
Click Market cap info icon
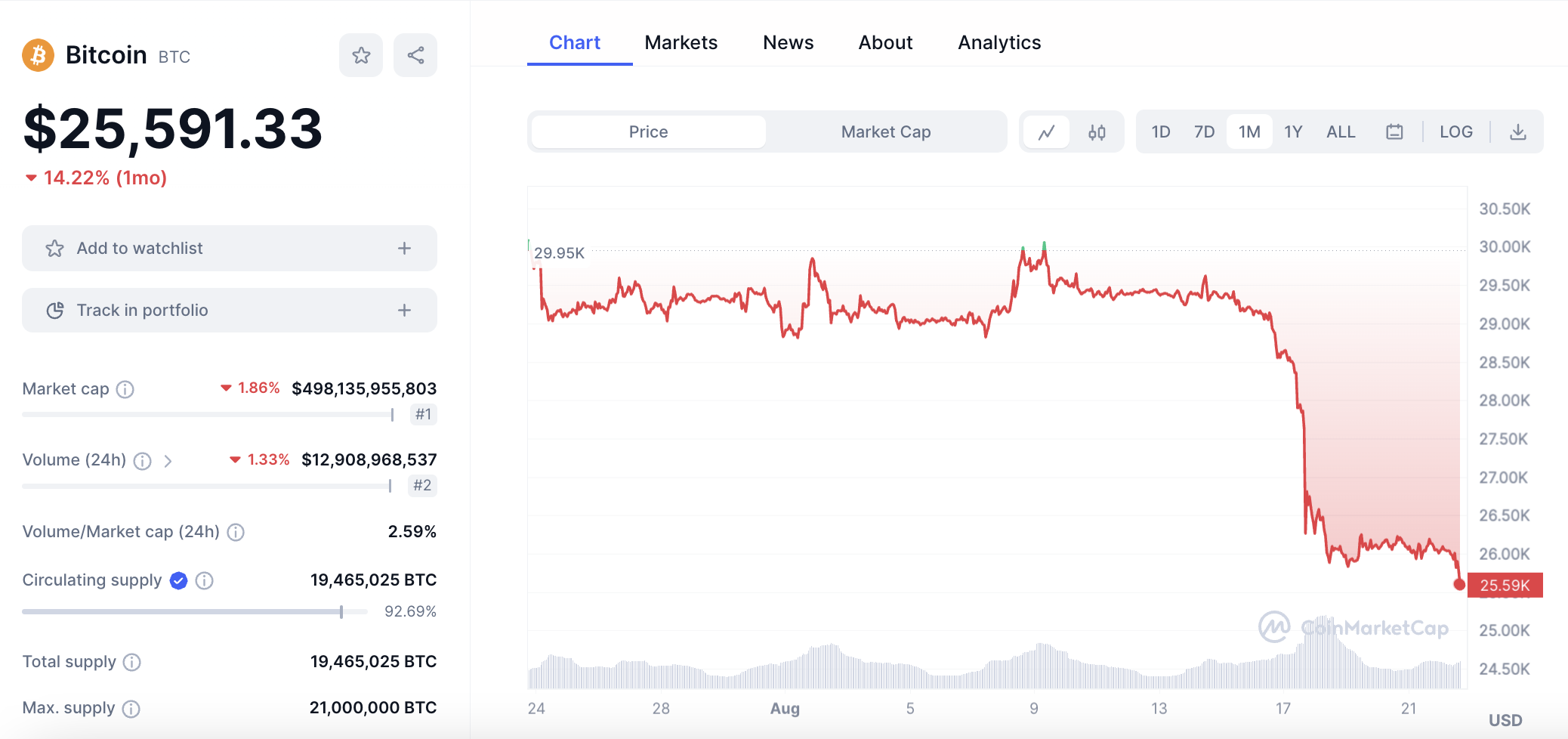click(x=125, y=389)
